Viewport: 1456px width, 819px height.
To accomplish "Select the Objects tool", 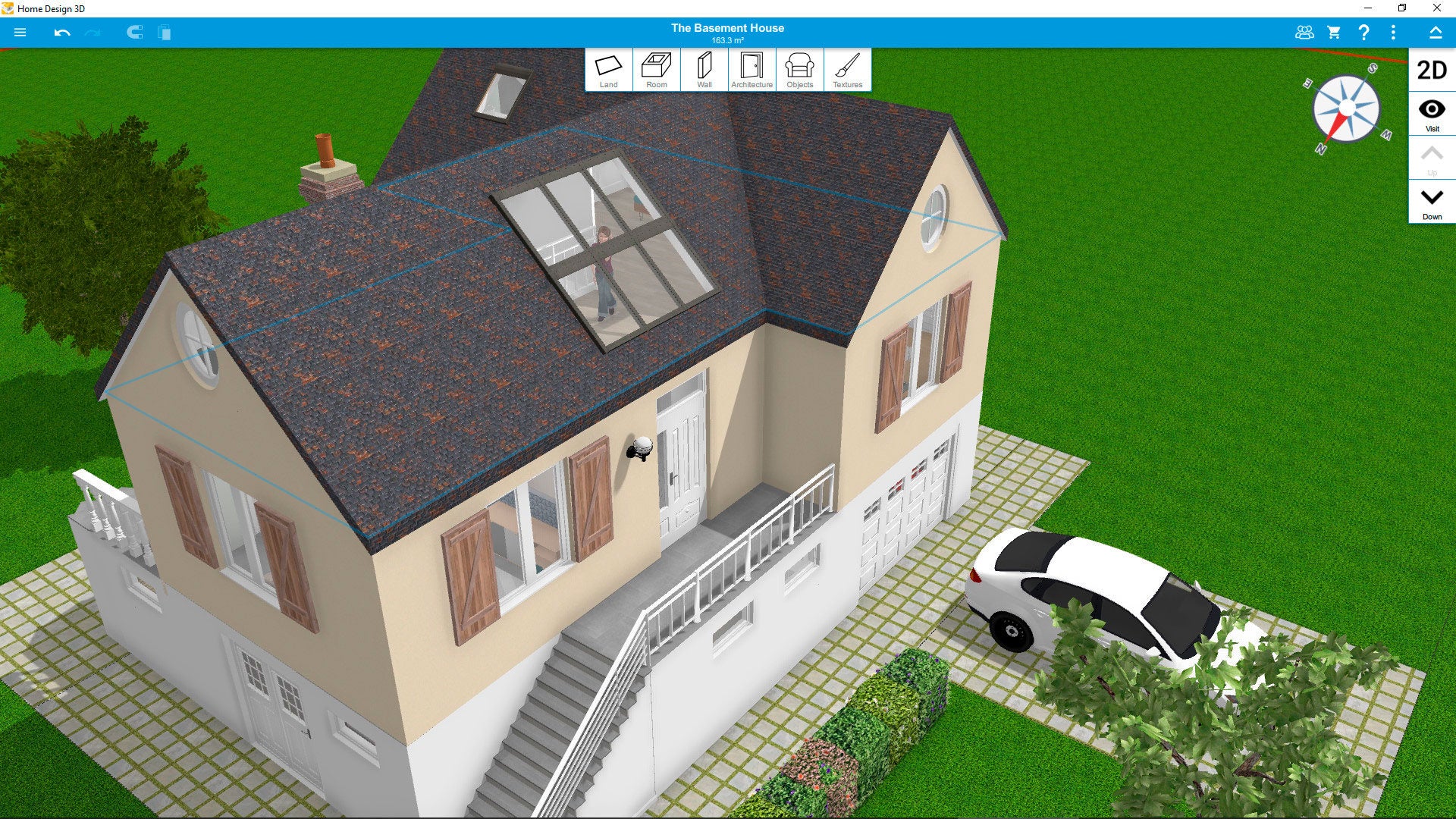I will (x=798, y=70).
